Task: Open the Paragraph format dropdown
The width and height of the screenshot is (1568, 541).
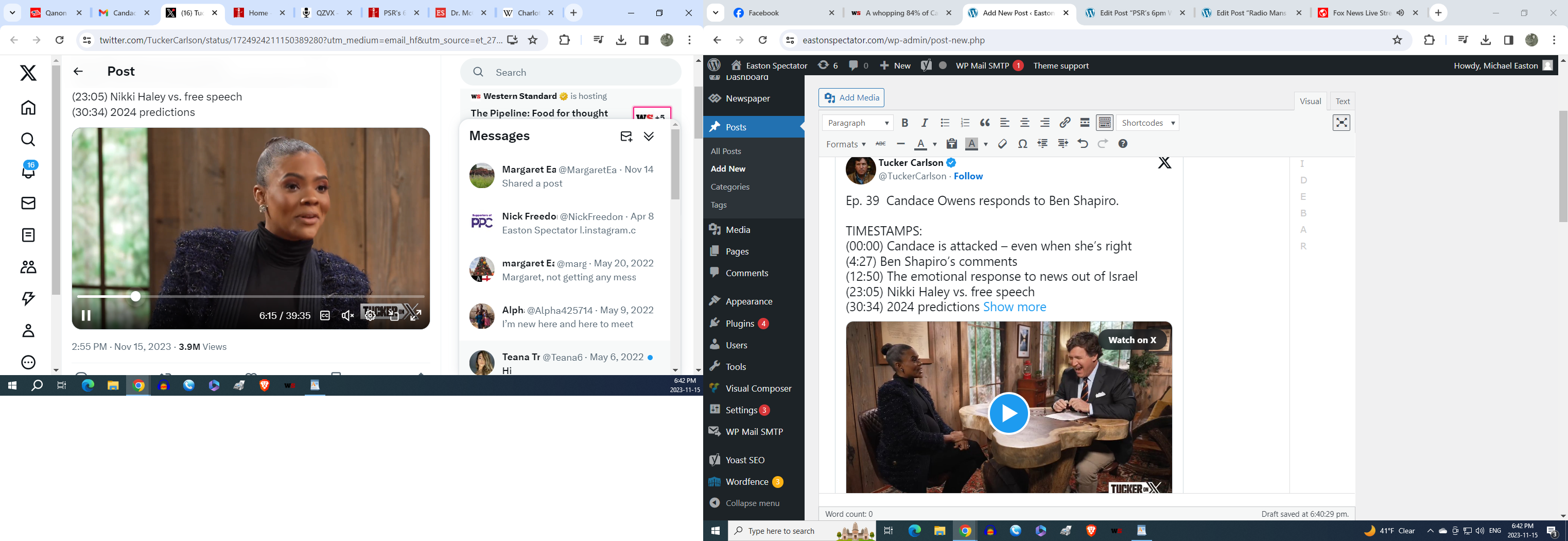Action: point(857,123)
